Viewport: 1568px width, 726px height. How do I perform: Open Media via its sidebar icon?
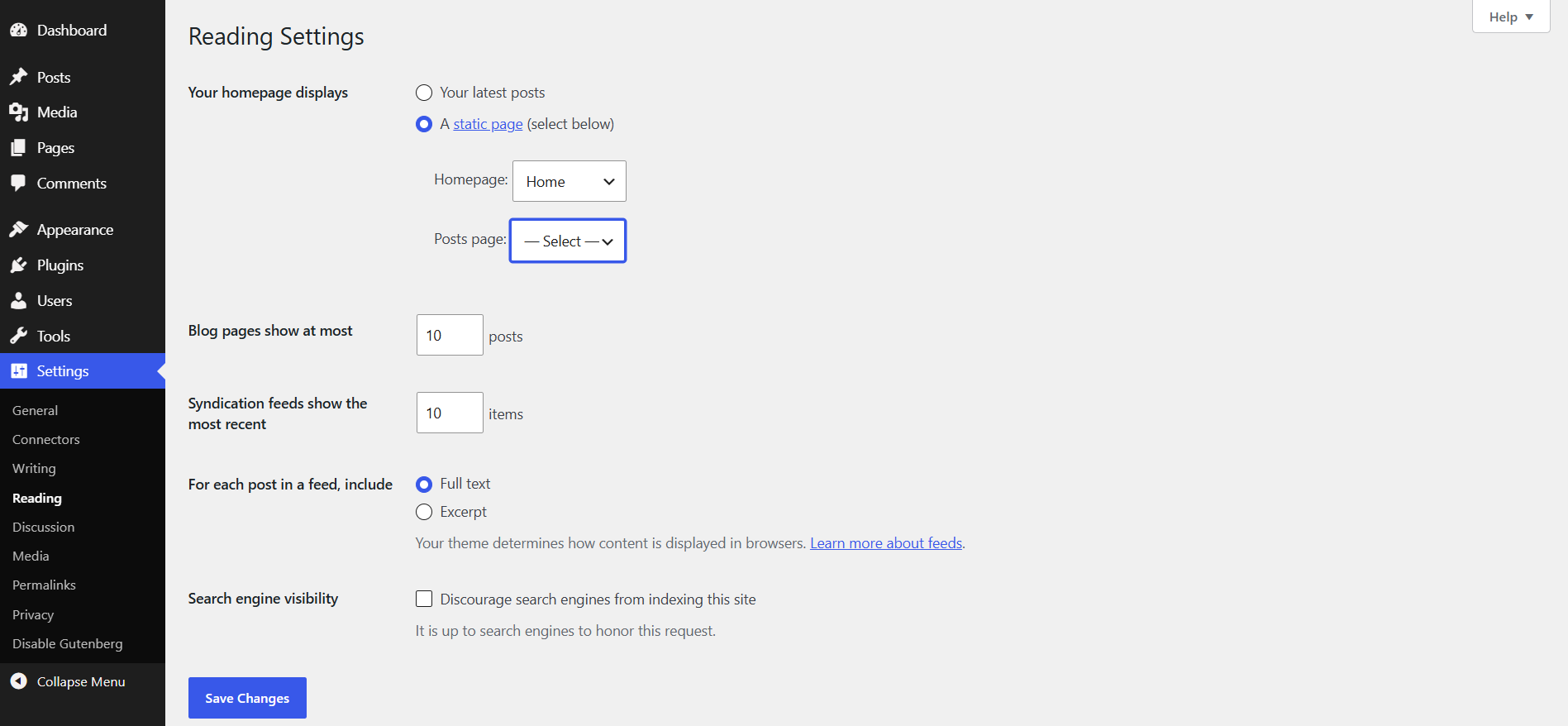pyautogui.click(x=18, y=112)
